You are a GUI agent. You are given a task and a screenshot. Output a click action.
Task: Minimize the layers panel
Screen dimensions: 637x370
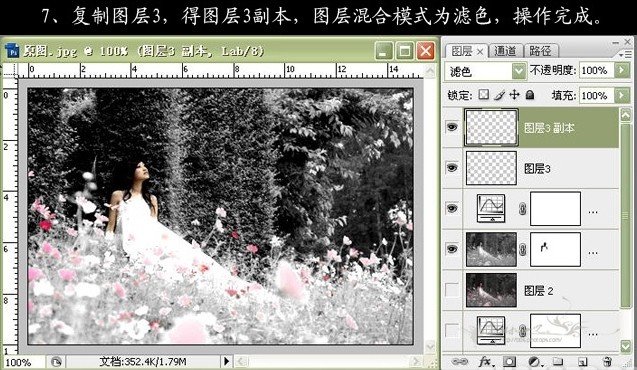616,42
